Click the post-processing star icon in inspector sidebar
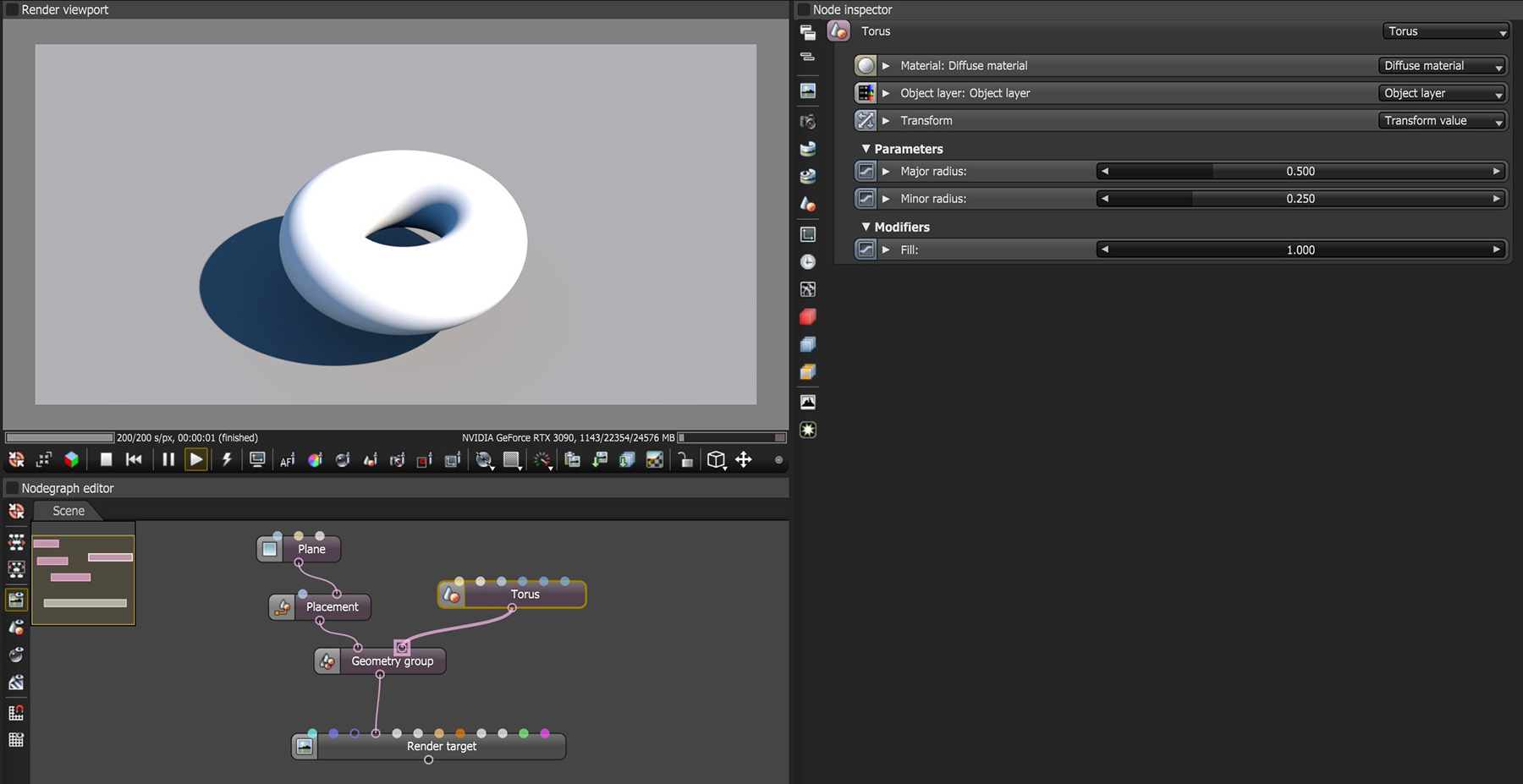 (x=808, y=430)
